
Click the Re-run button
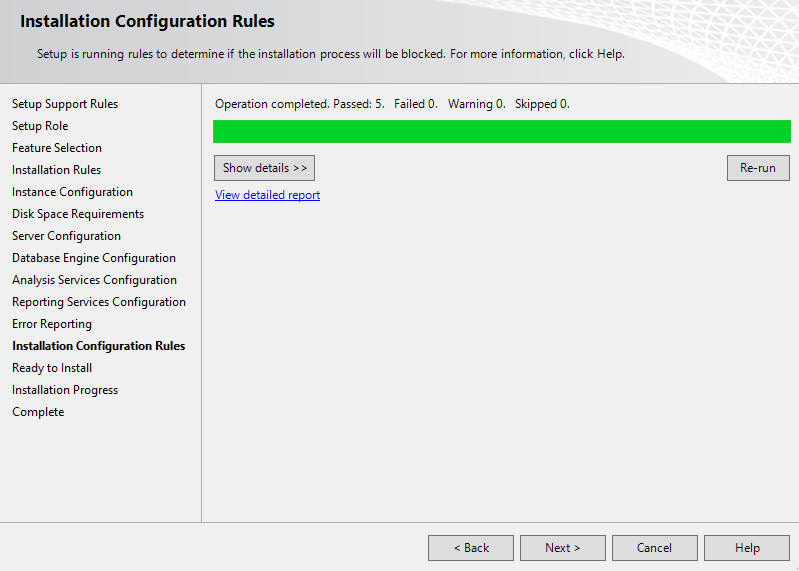coord(757,168)
